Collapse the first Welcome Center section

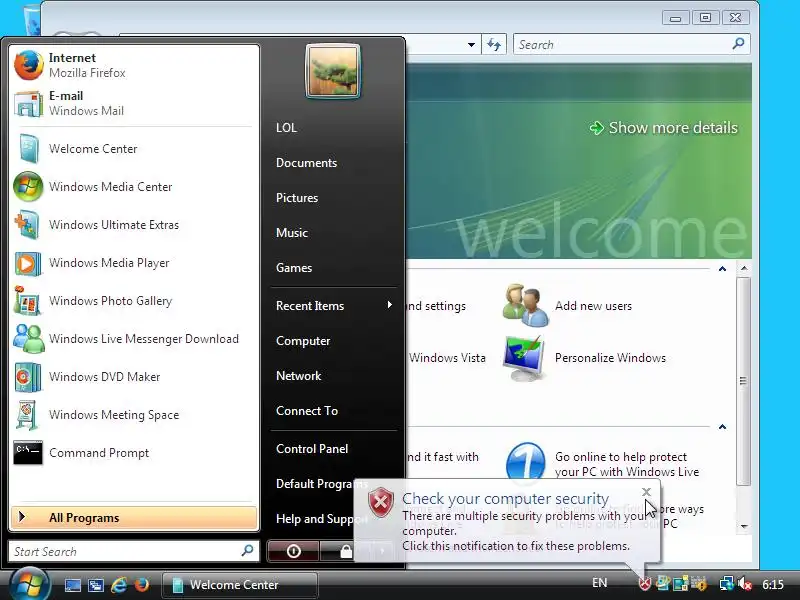point(722,268)
